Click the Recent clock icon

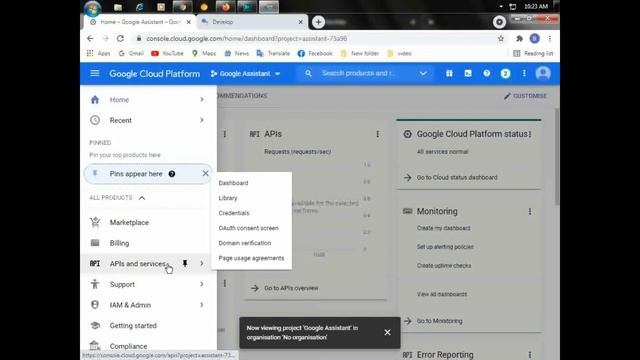[95, 120]
